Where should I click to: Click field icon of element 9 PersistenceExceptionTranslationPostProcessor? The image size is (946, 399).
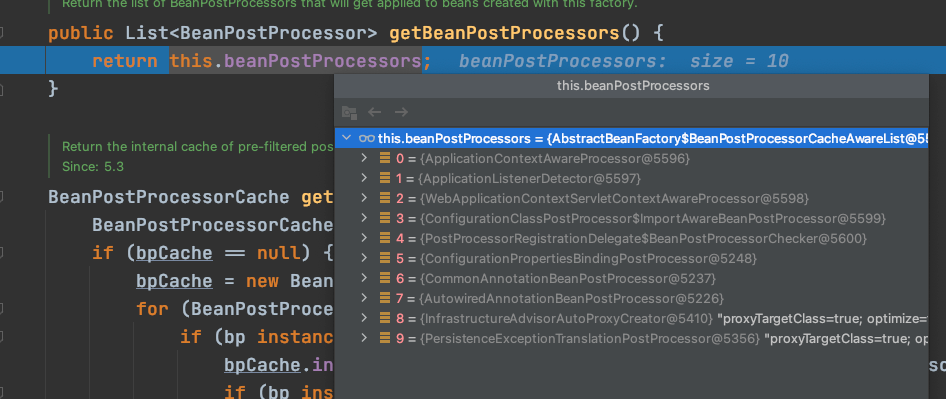pyautogui.click(x=385, y=338)
